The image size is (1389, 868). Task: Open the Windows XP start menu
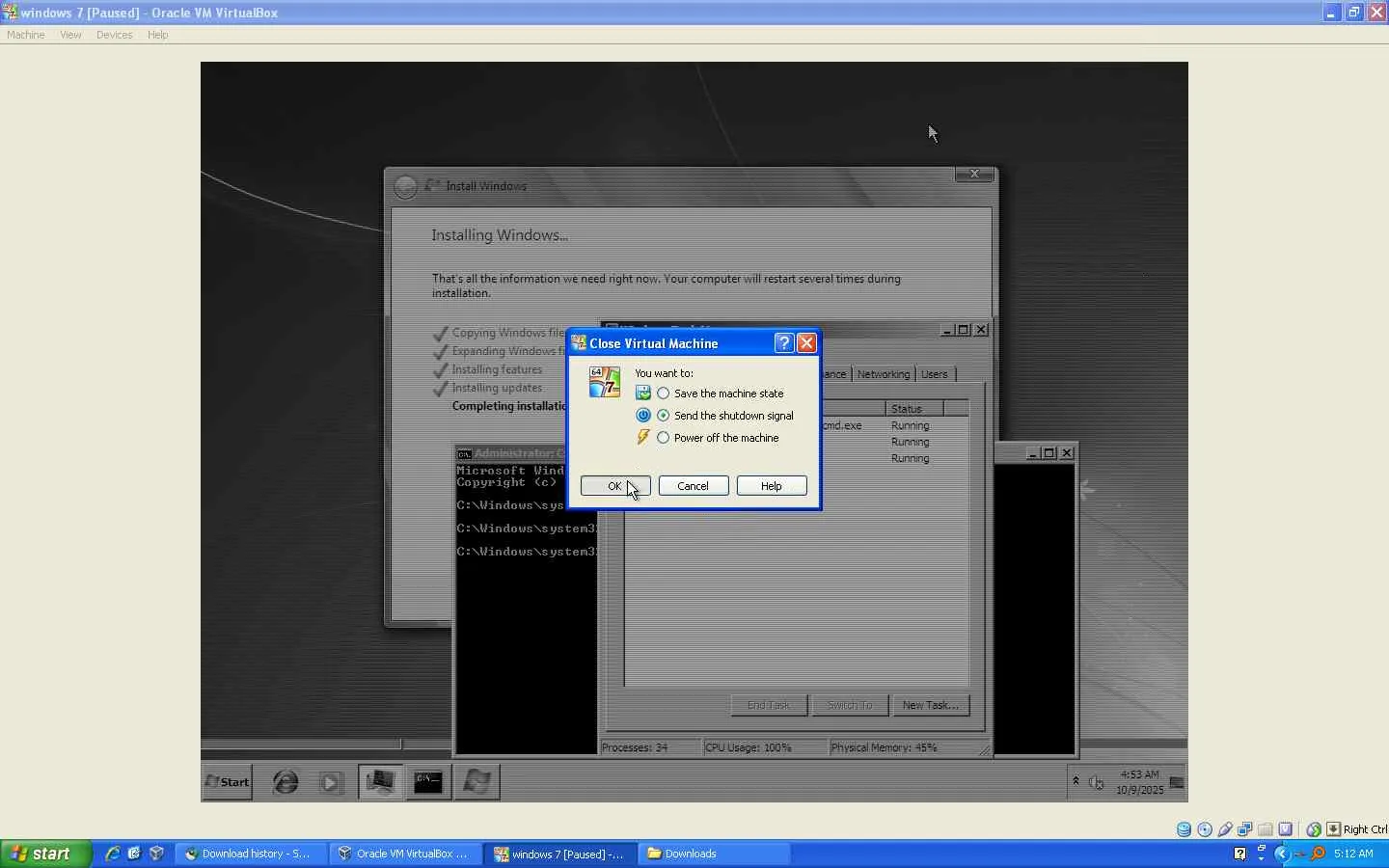tap(46, 854)
